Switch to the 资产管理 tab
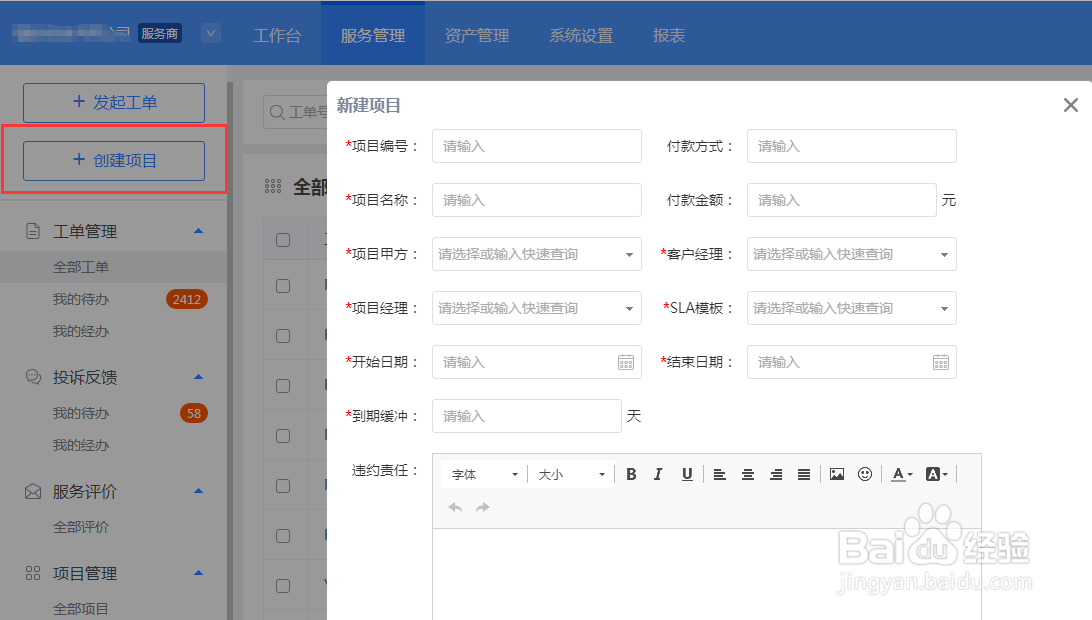The height and width of the screenshot is (620, 1092). pyautogui.click(x=477, y=33)
